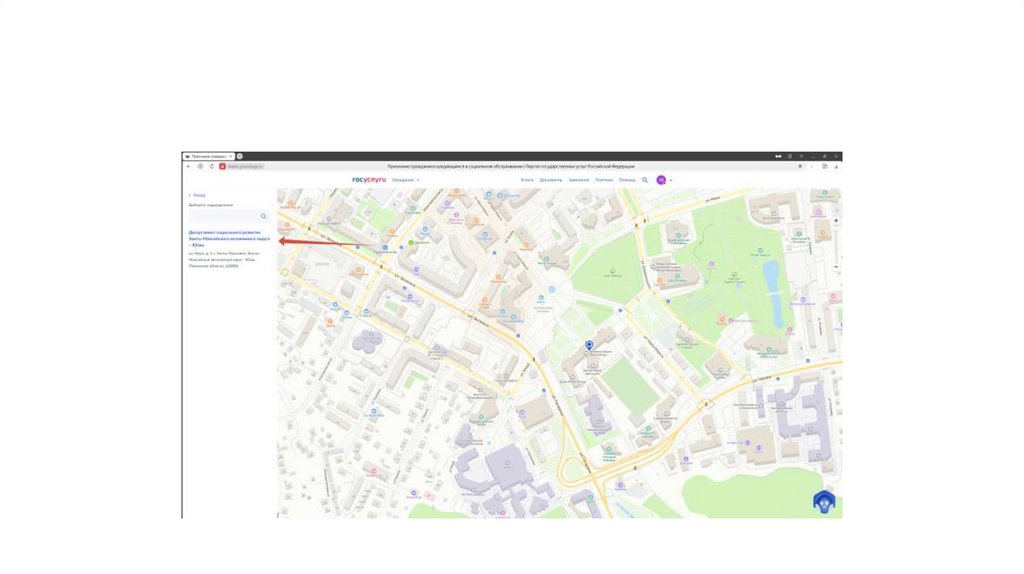Click the Назад back link
Viewport: 1024px width, 574px height.
click(198, 195)
